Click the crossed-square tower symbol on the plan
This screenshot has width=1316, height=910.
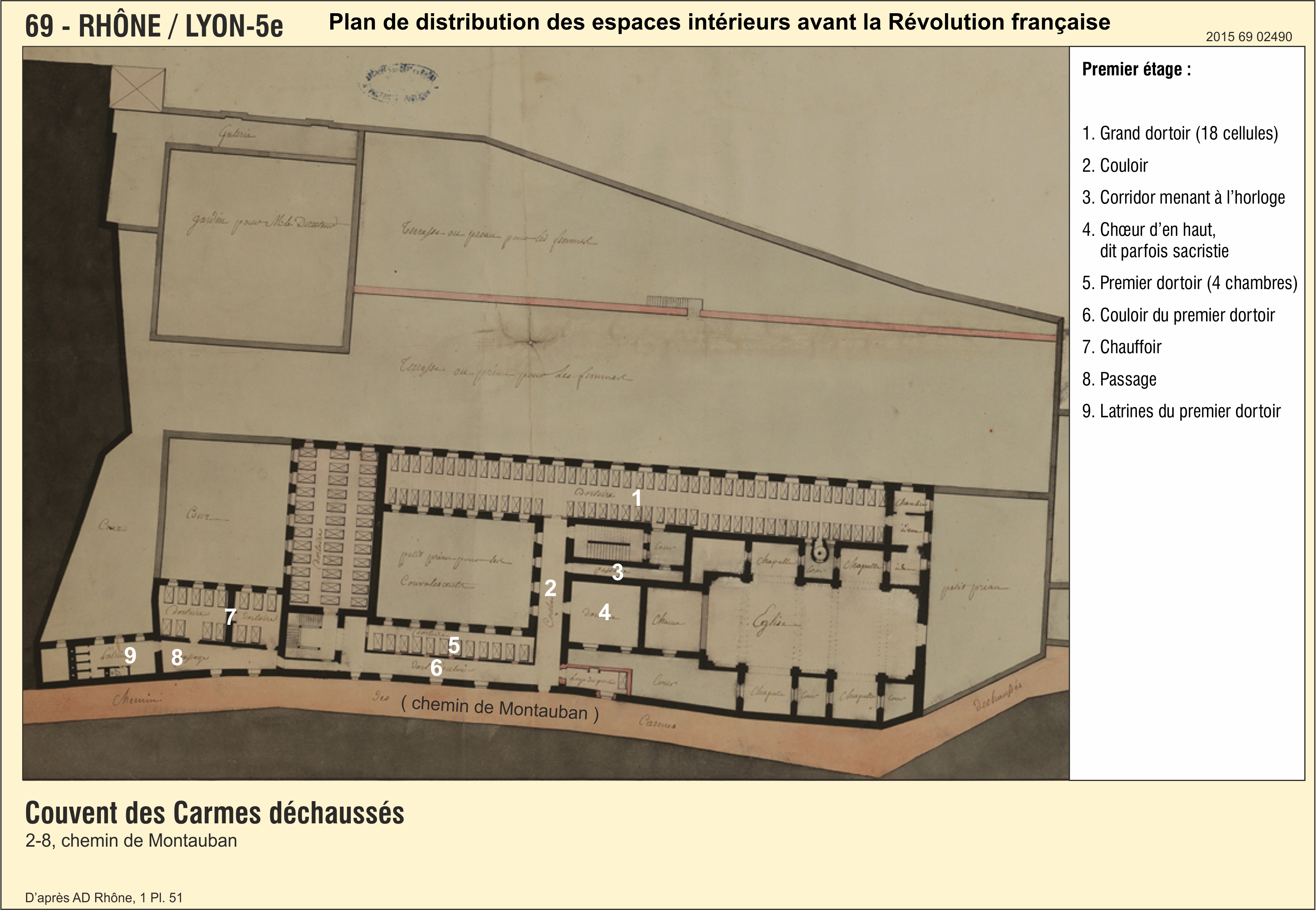pyautogui.click(x=138, y=88)
